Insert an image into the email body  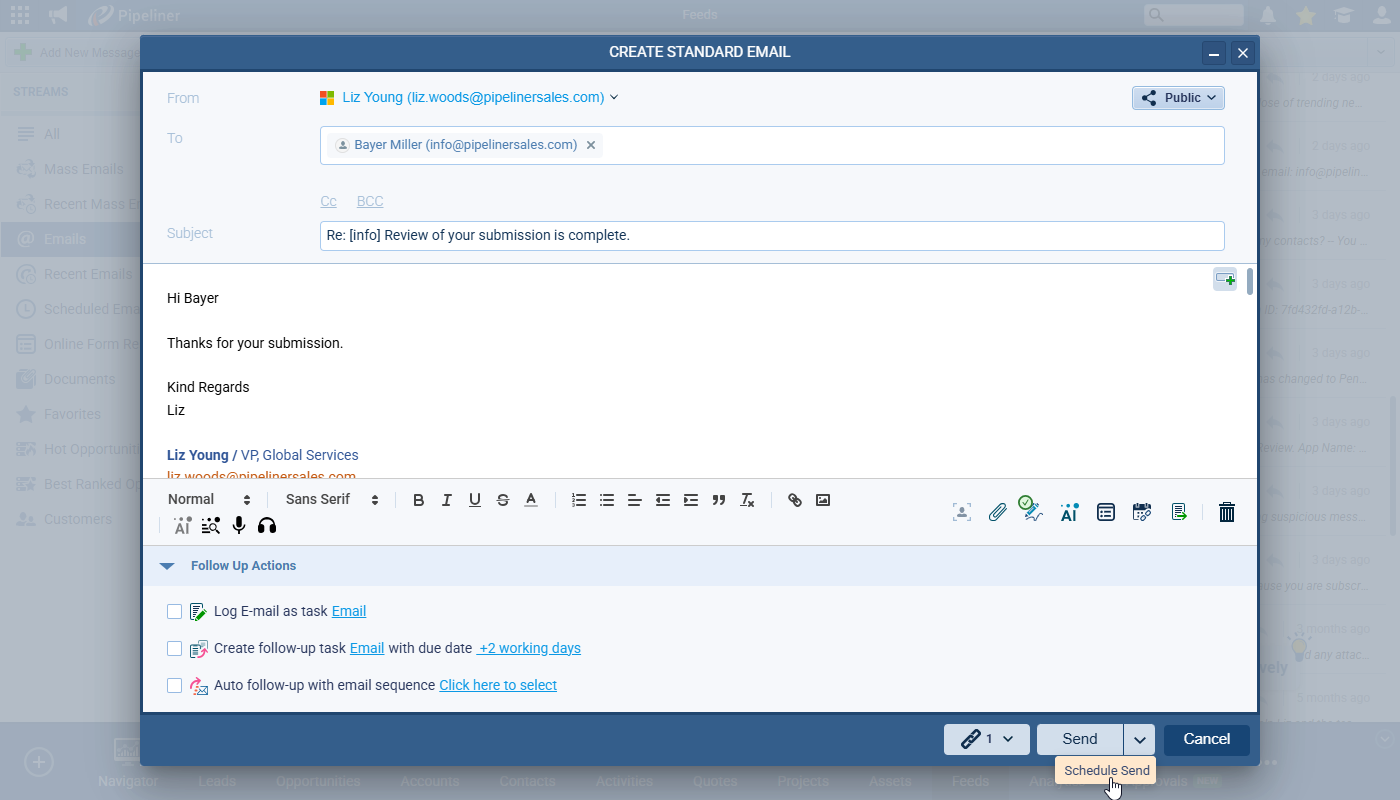click(823, 500)
